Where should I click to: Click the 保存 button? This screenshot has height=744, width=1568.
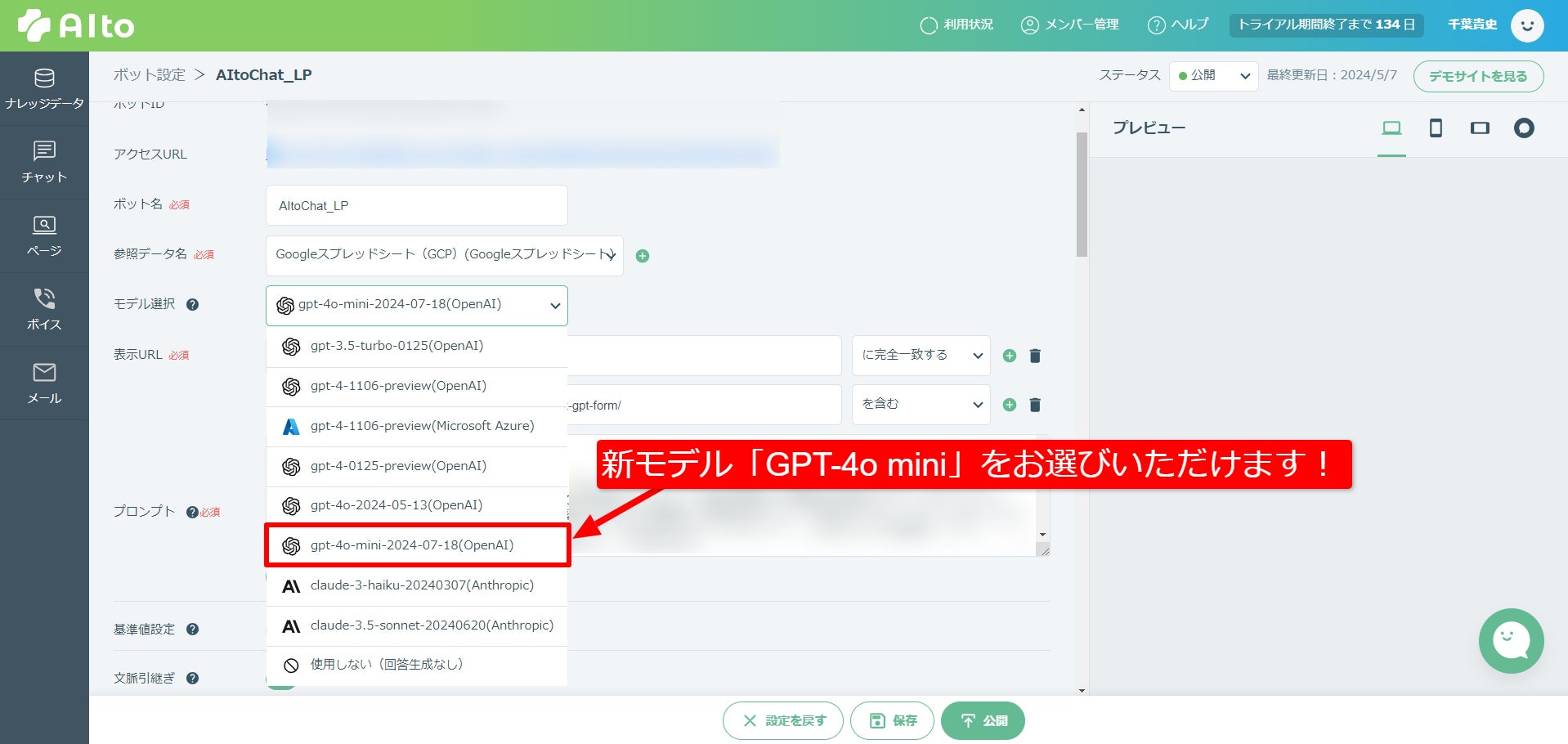(892, 720)
